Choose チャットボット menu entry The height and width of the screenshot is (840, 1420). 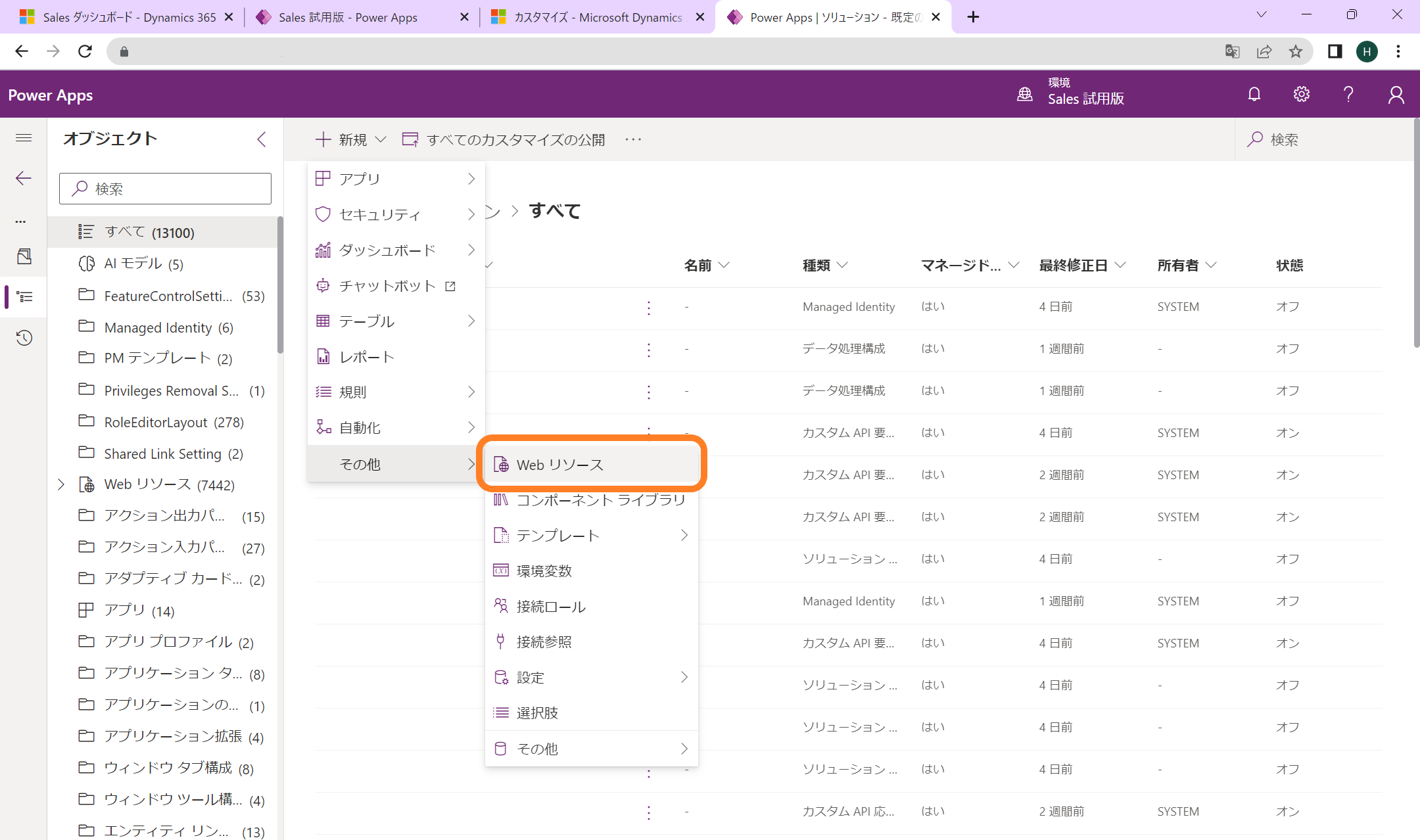[396, 286]
